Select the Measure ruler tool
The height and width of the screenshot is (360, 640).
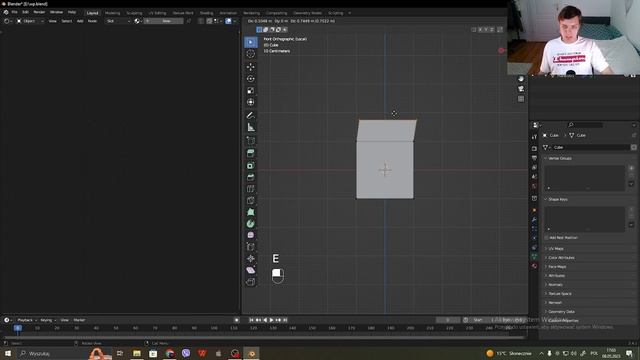pyautogui.click(x=251, y=127)
